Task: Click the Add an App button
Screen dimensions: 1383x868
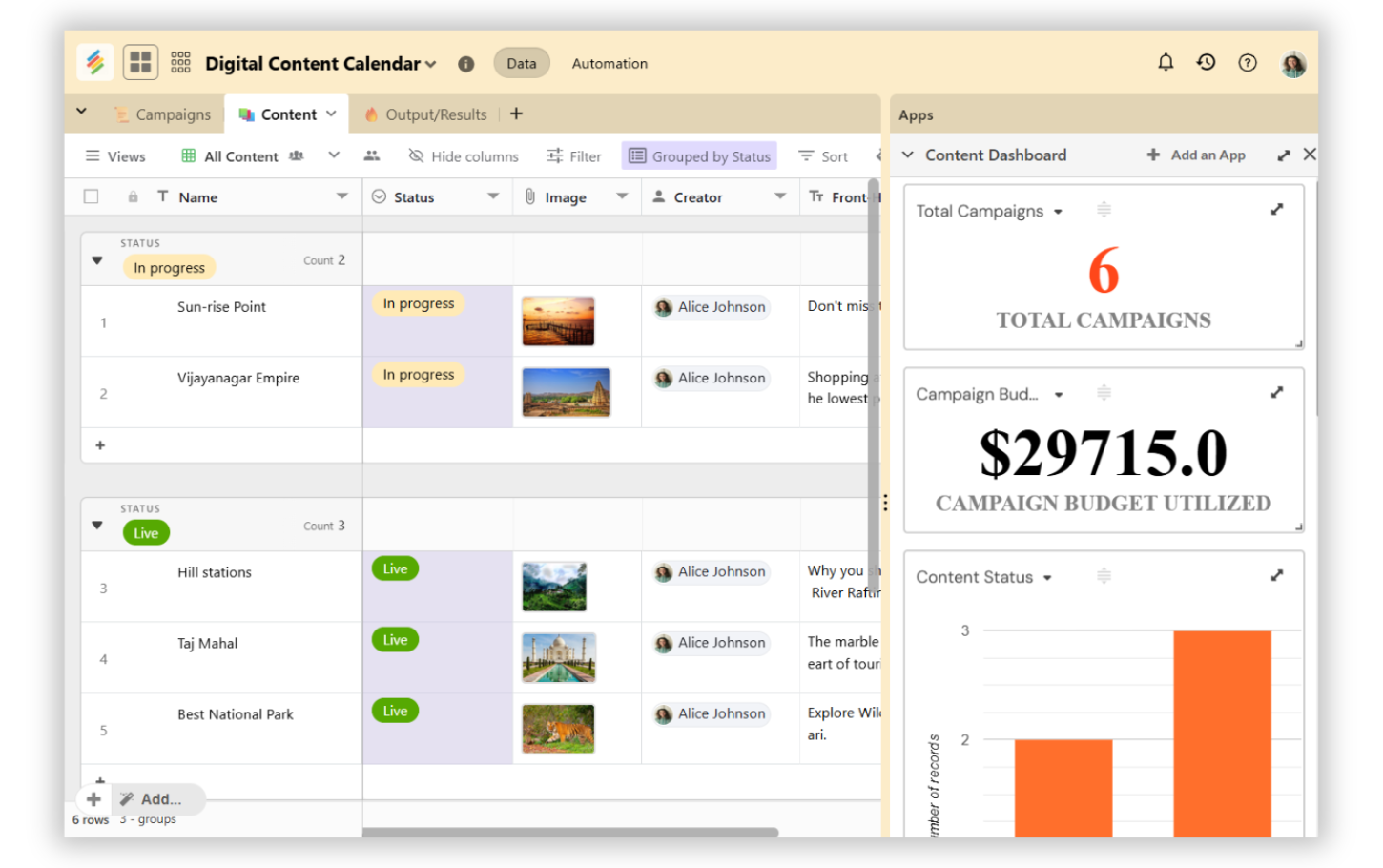Action: click(1196, 155)
